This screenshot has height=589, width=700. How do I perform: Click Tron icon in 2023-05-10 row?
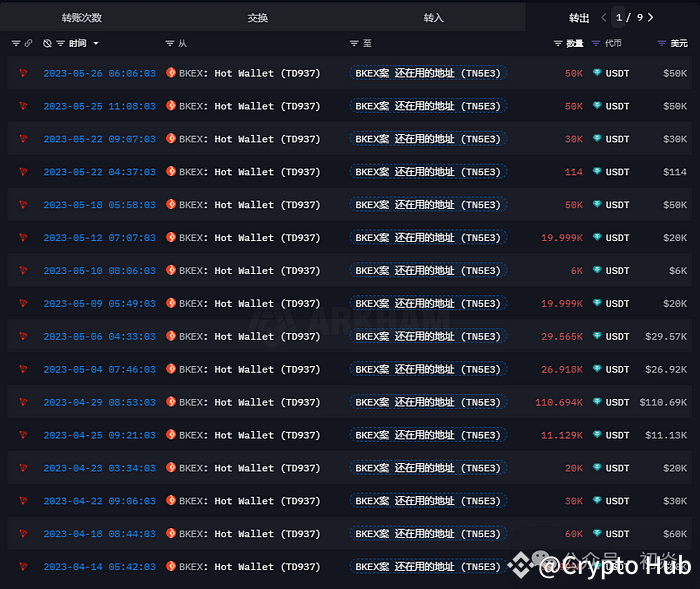(23, 271)
